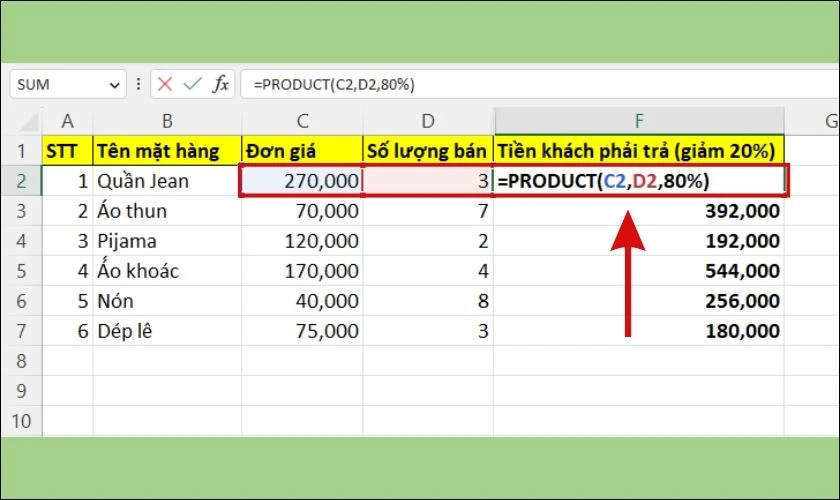
Task: Select row 1 header
Action: [x=21, y=151]
